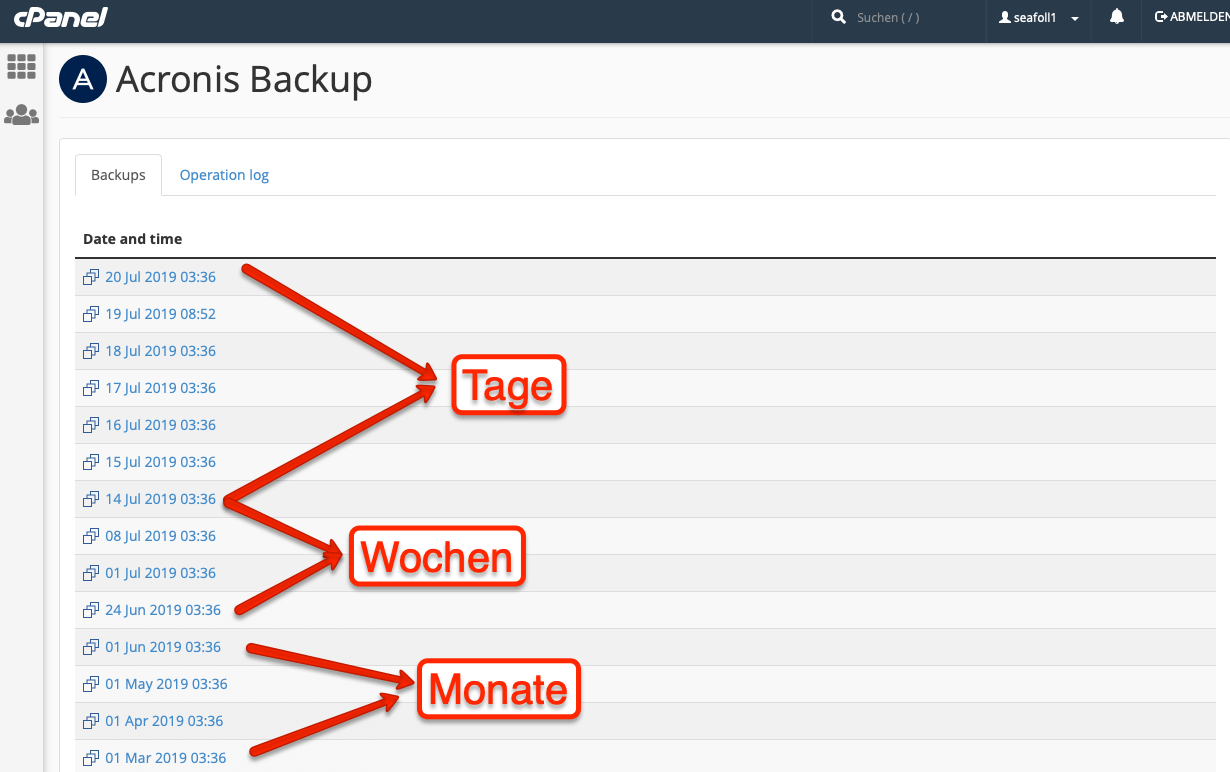
Task: Open the 24 Jun 2019 03:36 backup
Action: point(163,610)
